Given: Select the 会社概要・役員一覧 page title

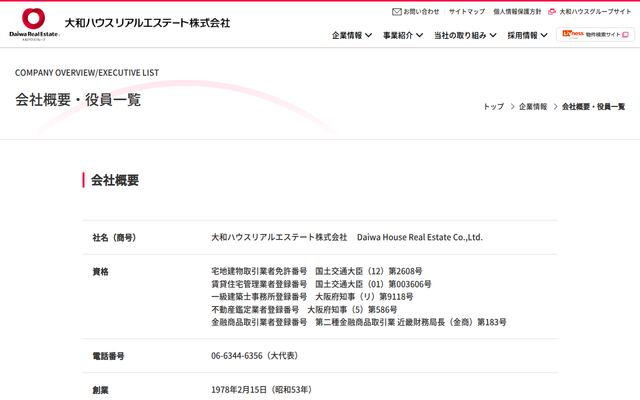Looking at the screenshot, I should [78, 100].
